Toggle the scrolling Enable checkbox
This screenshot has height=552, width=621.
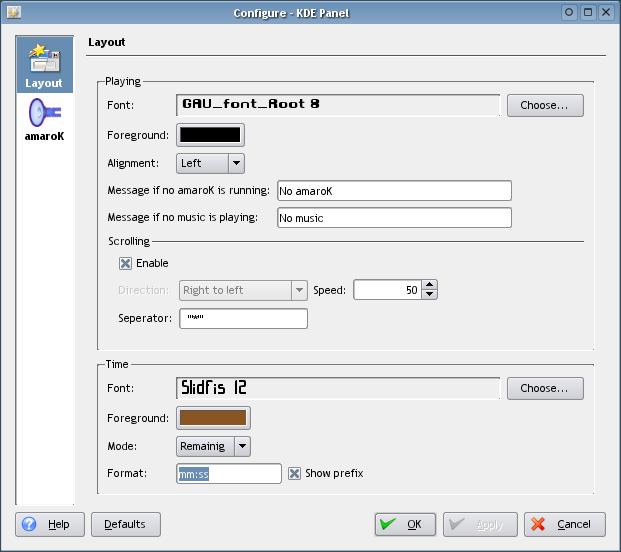[x=125, y=263]
